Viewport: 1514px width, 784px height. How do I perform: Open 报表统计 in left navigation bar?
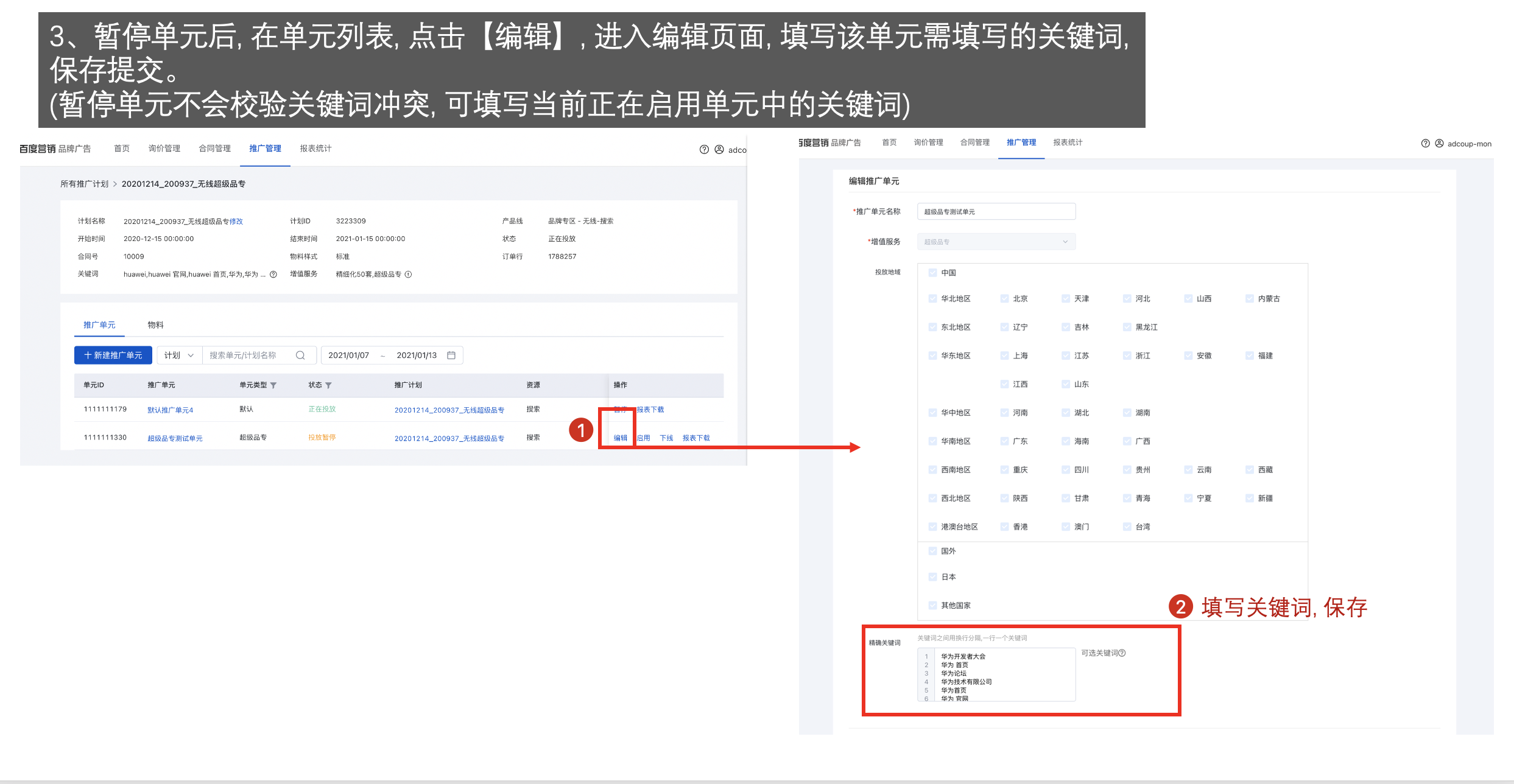(x=315, y=149)
